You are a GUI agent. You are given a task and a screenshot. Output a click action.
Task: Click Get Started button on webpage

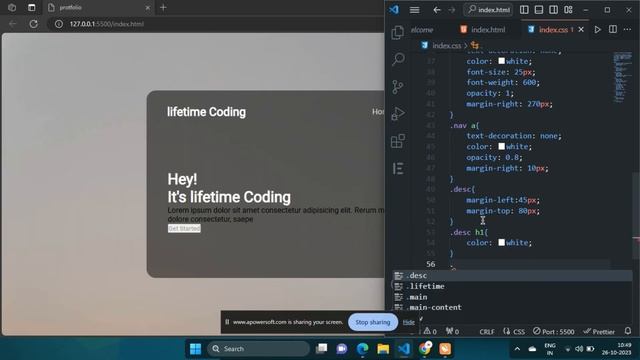click(184, 228)
